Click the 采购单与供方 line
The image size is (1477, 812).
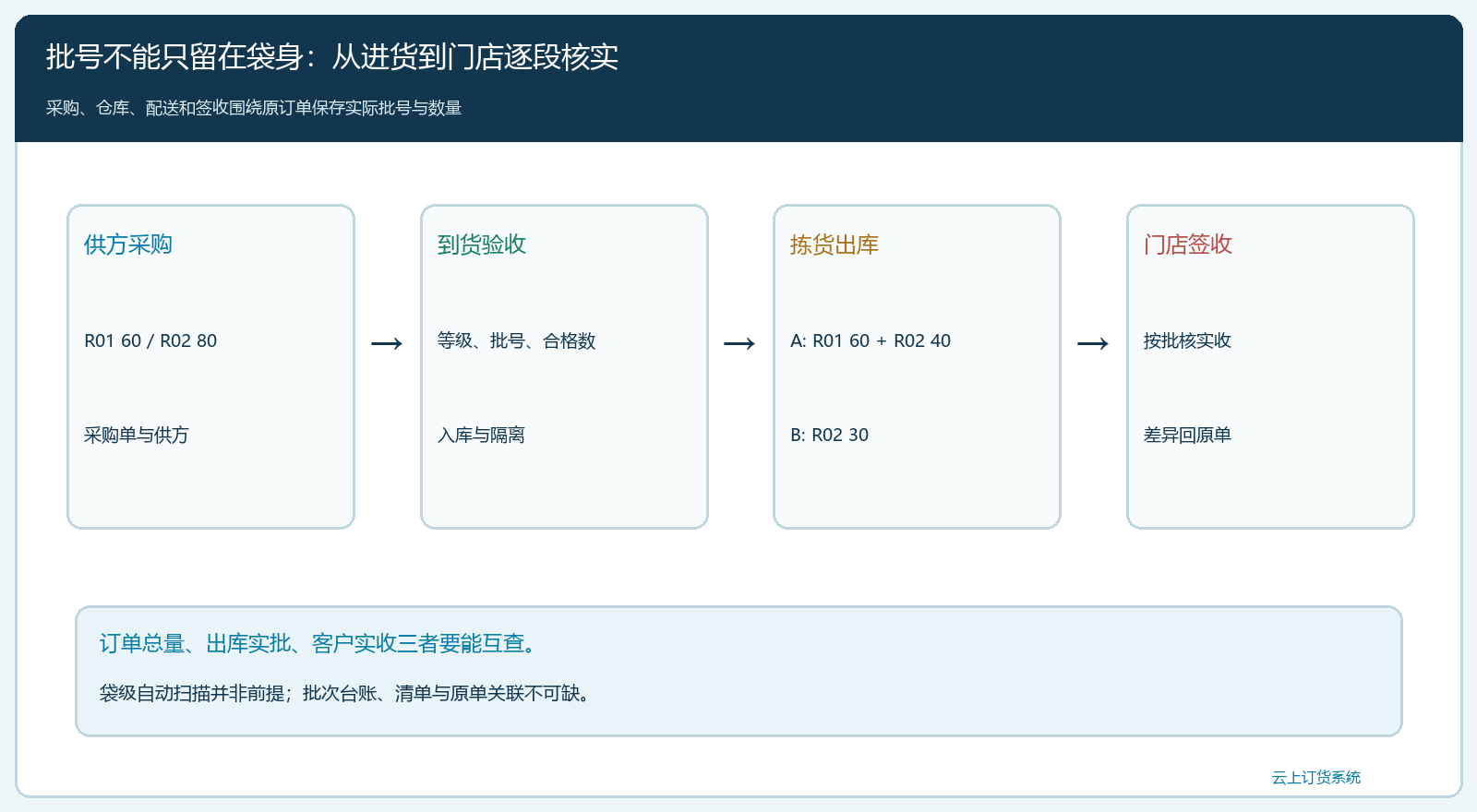click(x=137, y=435)
